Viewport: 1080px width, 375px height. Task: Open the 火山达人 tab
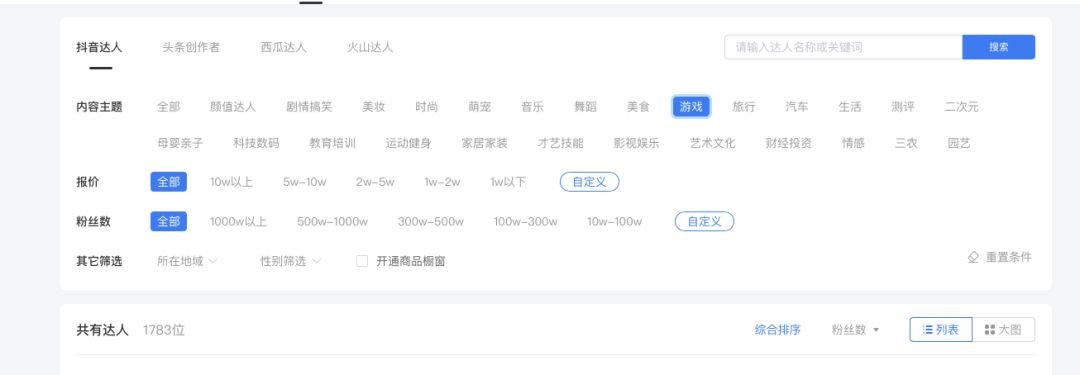coord(370,48)
